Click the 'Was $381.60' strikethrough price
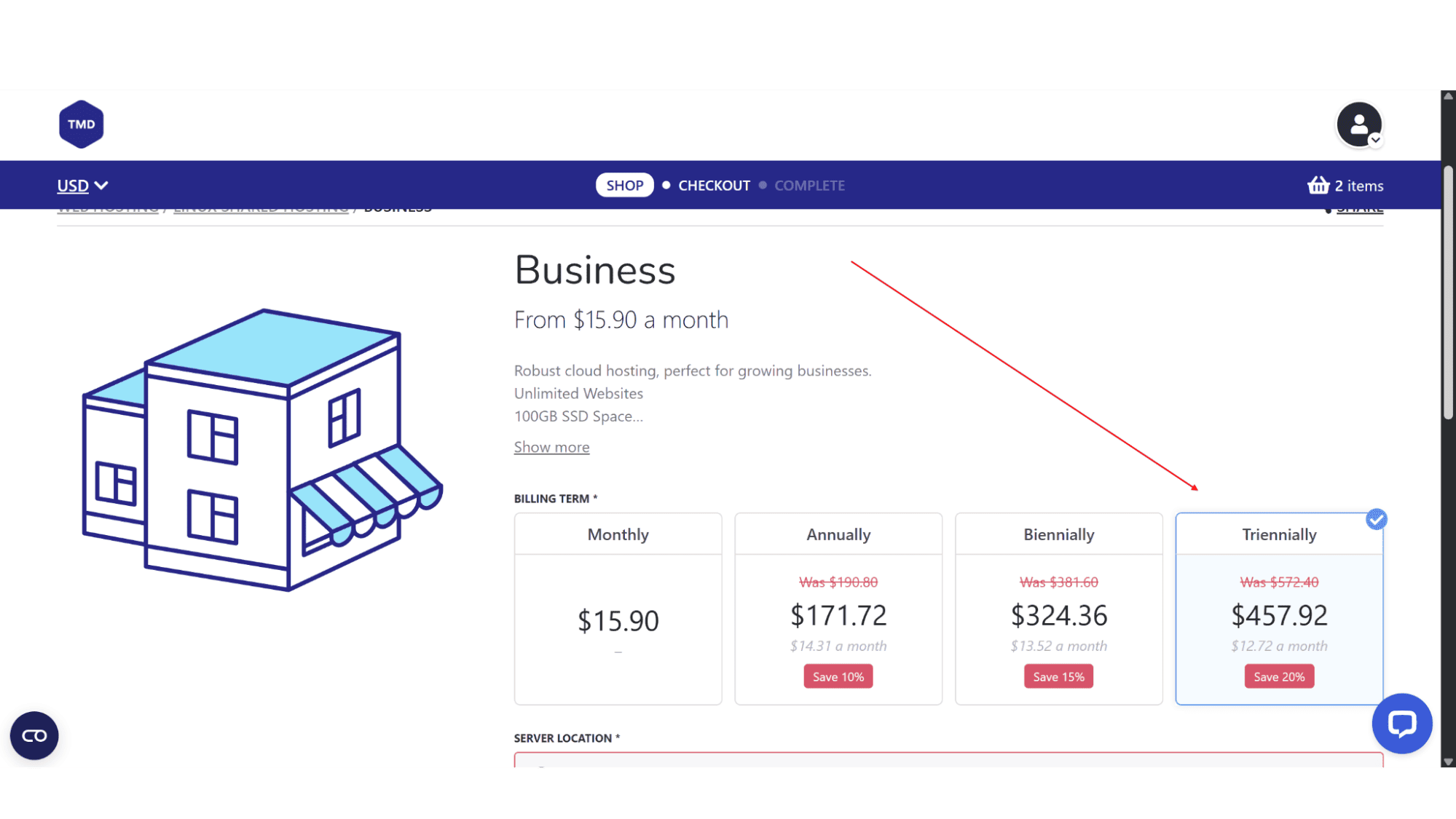Image resolution: width=1456 pixels, height=819 pixels. [1058, 582]
